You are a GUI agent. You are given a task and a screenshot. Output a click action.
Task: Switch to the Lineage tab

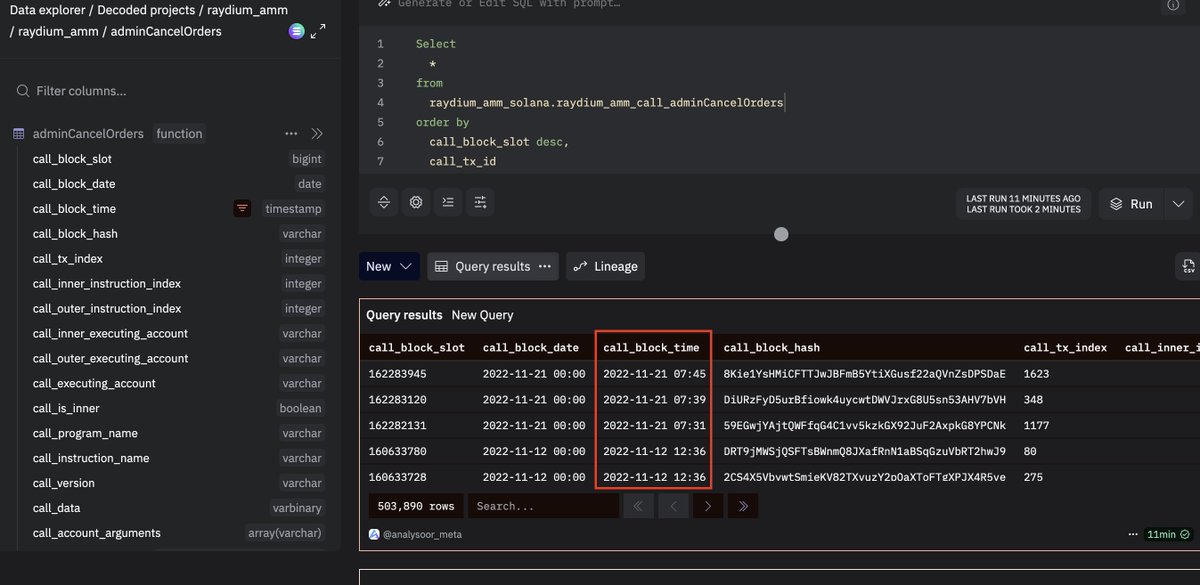click(606, 266)
